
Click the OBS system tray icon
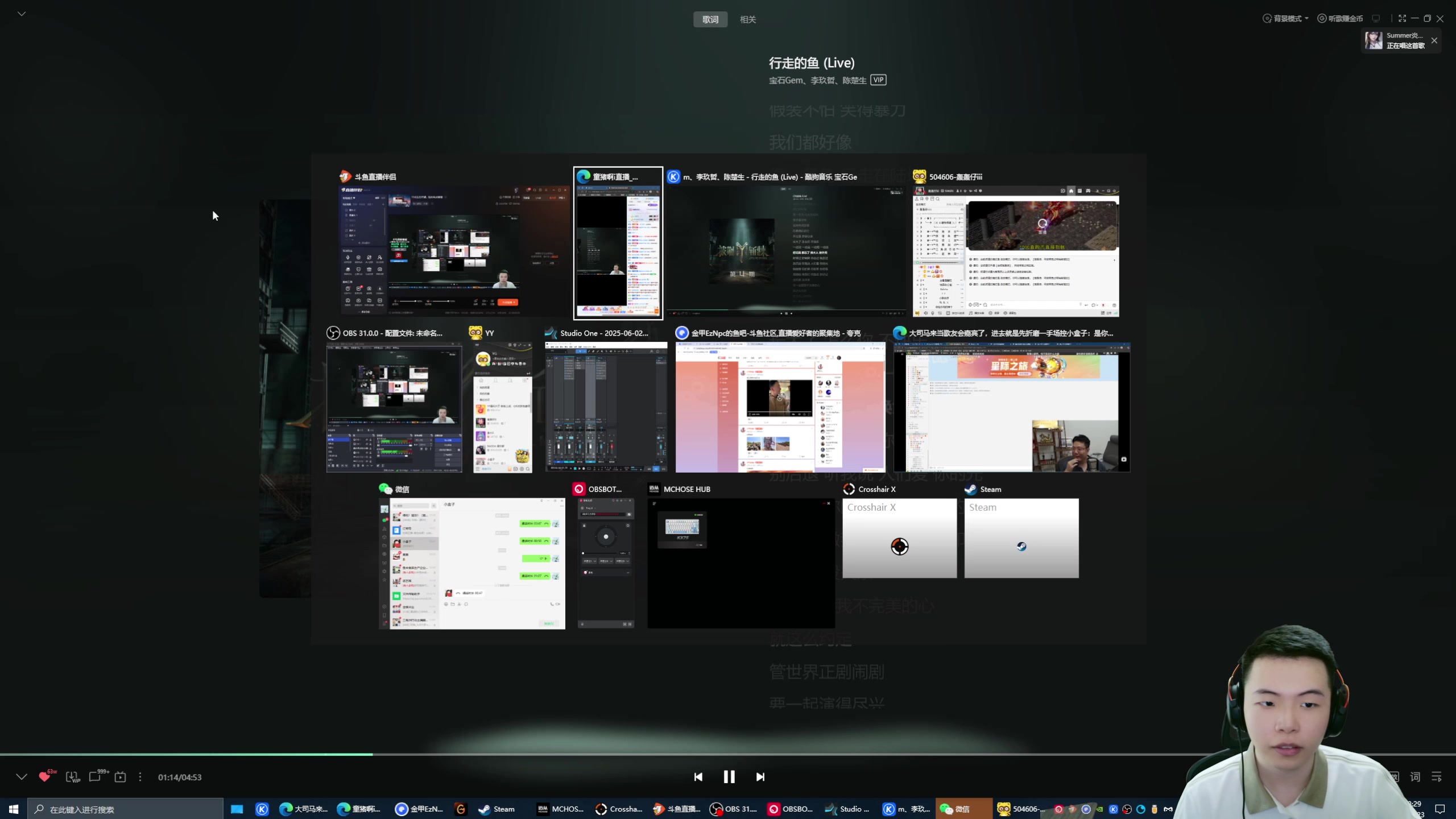tap(1127, 809)
